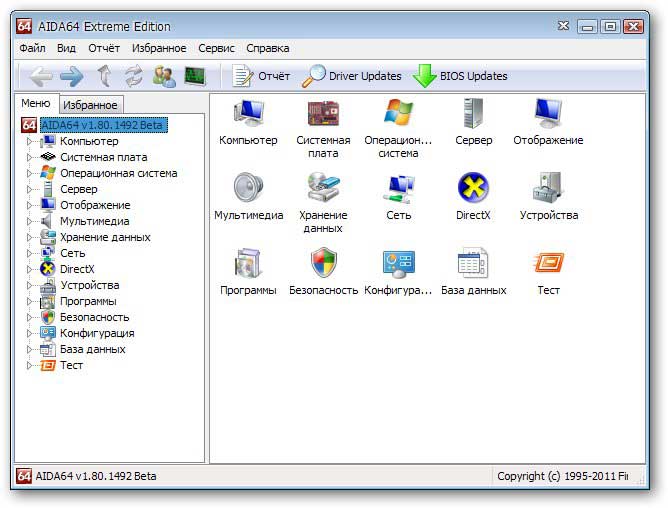Open the Файл menu
The image size is (668, 508).
click(32, 48)
